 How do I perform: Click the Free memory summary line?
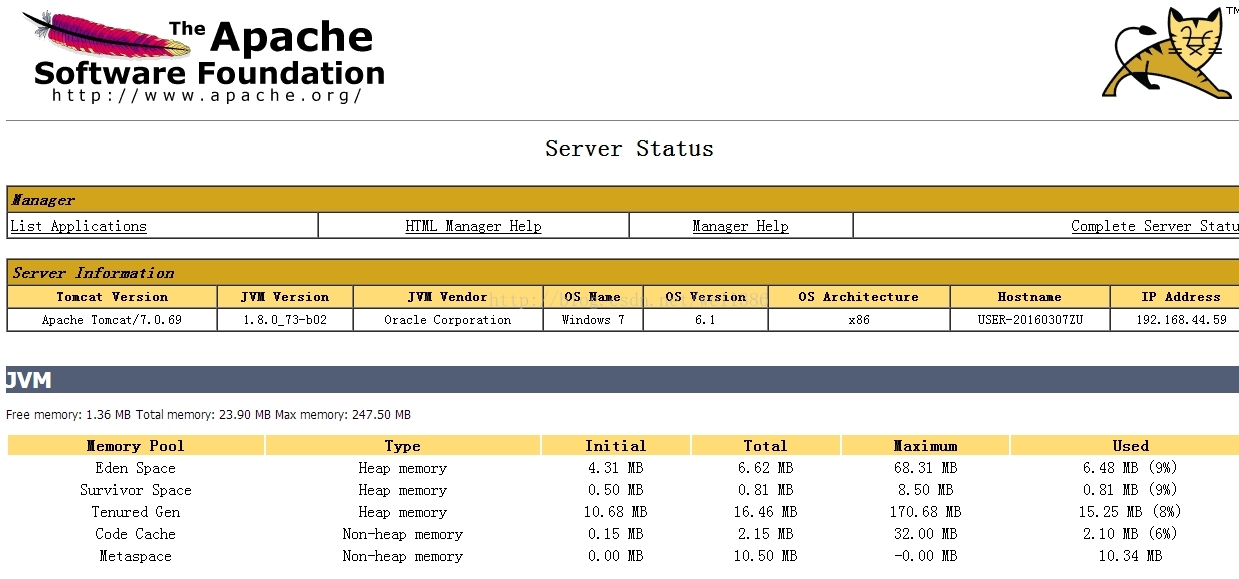[x=208, y=415]
